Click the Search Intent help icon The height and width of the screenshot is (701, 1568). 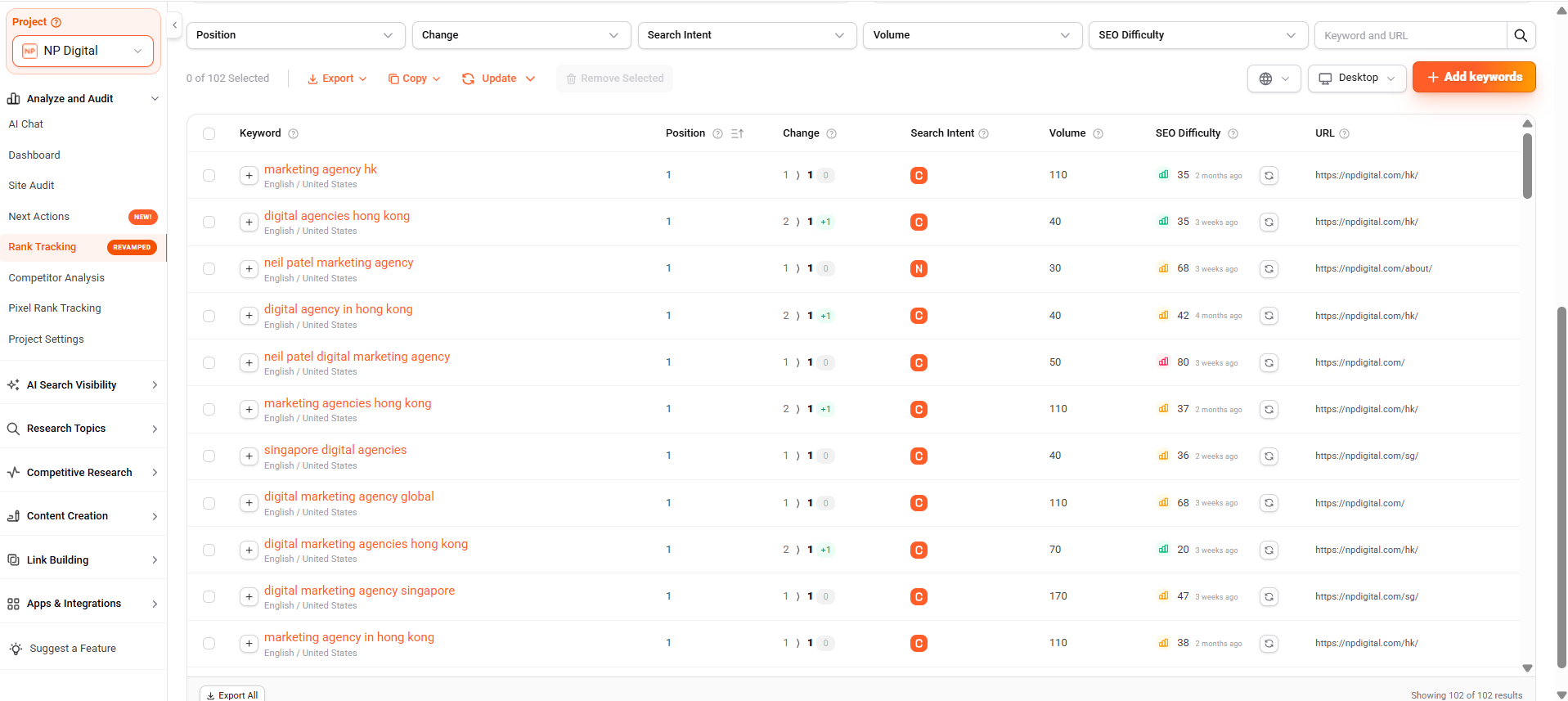click(984, 134)
